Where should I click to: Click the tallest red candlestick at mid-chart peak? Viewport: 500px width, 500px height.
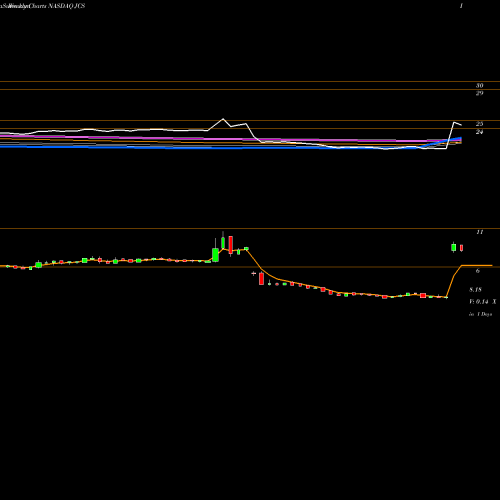tap(231, 245)
